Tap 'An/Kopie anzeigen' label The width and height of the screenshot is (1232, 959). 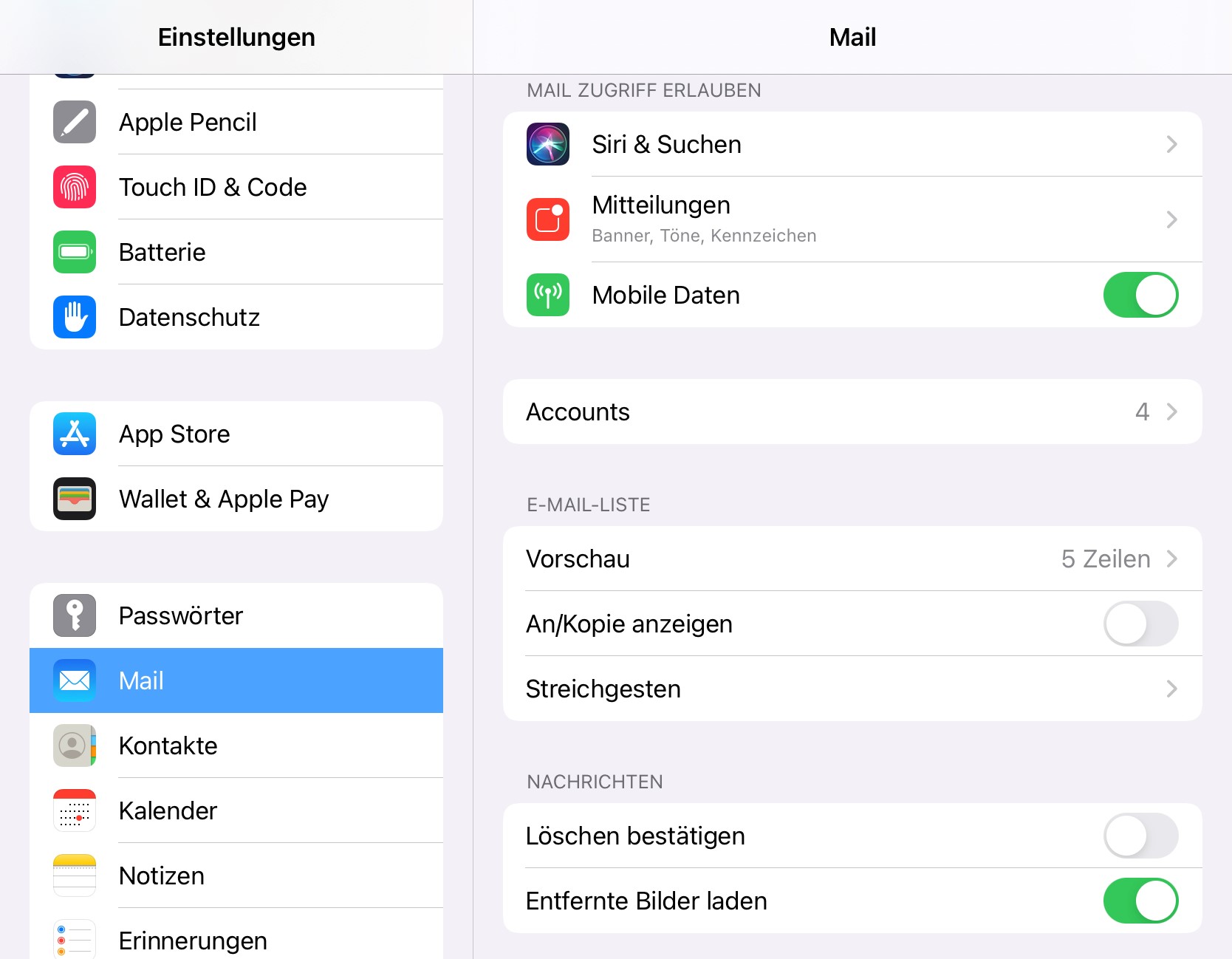tap(629, 624)
